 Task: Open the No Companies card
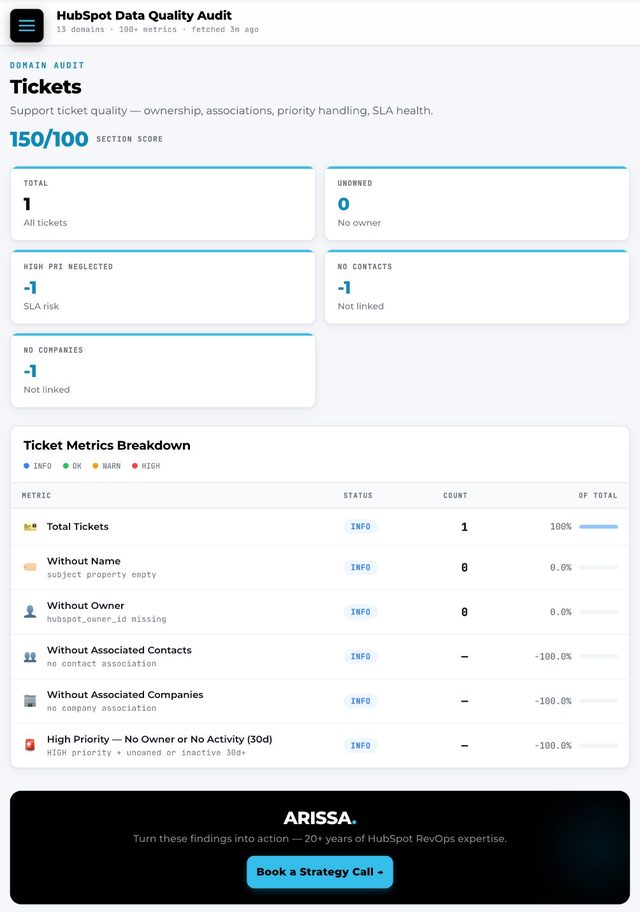click(163, 370)
